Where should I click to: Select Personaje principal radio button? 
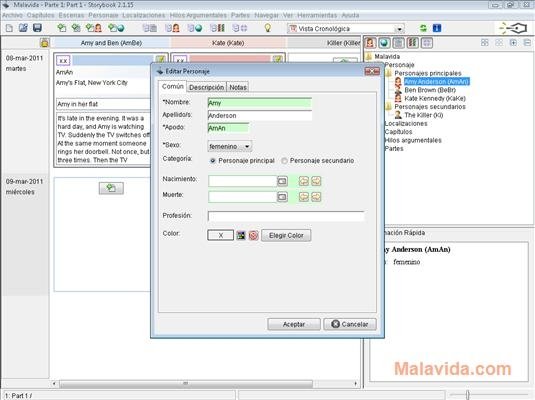213,160
